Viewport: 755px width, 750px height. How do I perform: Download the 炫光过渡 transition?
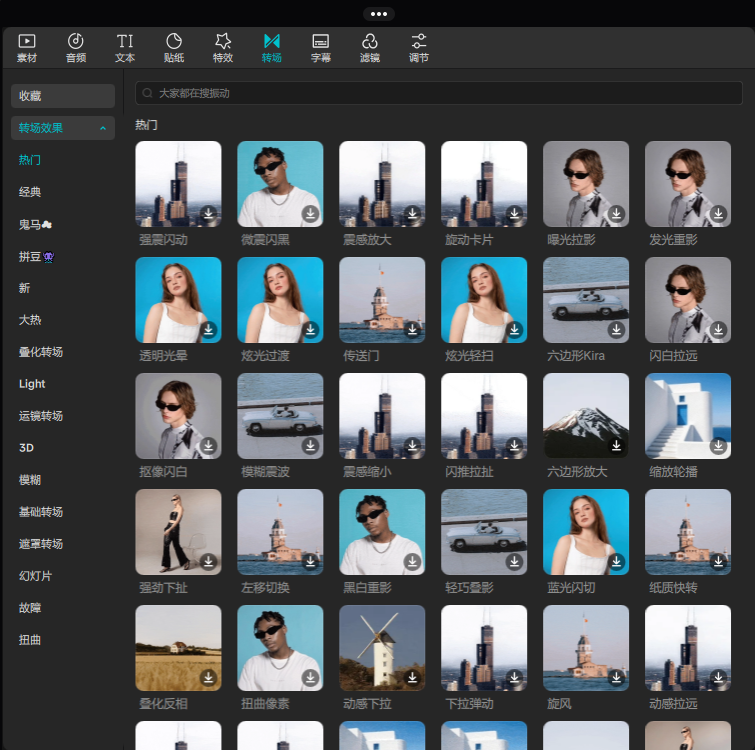point(311,329)
